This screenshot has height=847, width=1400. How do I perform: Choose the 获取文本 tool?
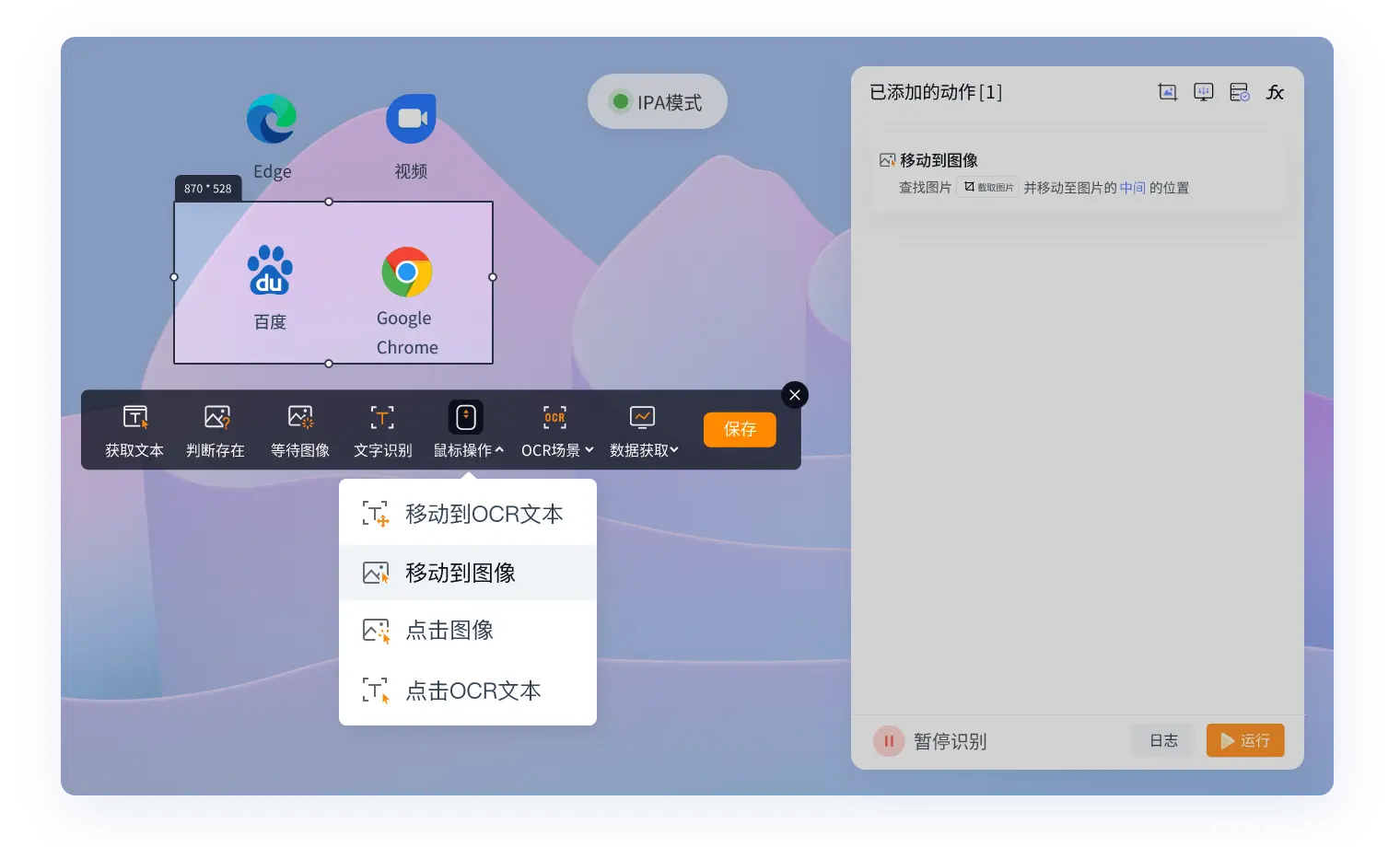click(x=134, y=431)
